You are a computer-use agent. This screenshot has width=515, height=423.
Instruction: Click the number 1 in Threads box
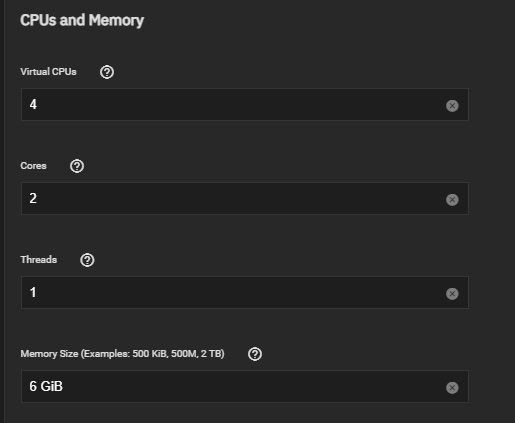[x=33, y=292]
